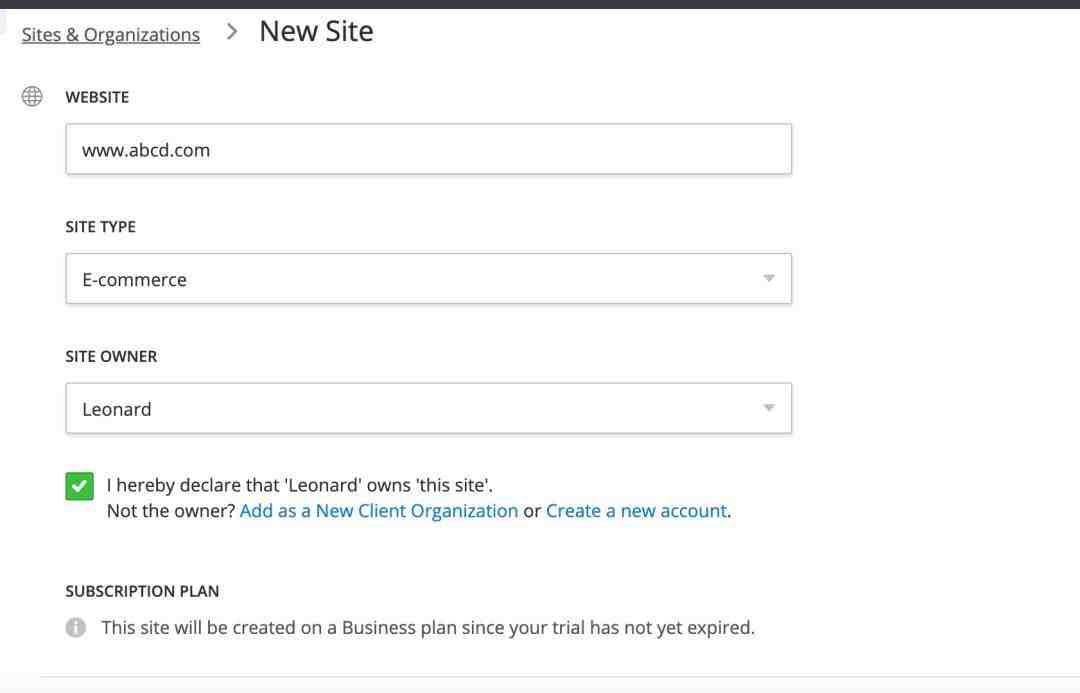1080x693 pixels.
Task: Click the SUBSCRIPTION PLAN heading
Action: click(143, 591)
